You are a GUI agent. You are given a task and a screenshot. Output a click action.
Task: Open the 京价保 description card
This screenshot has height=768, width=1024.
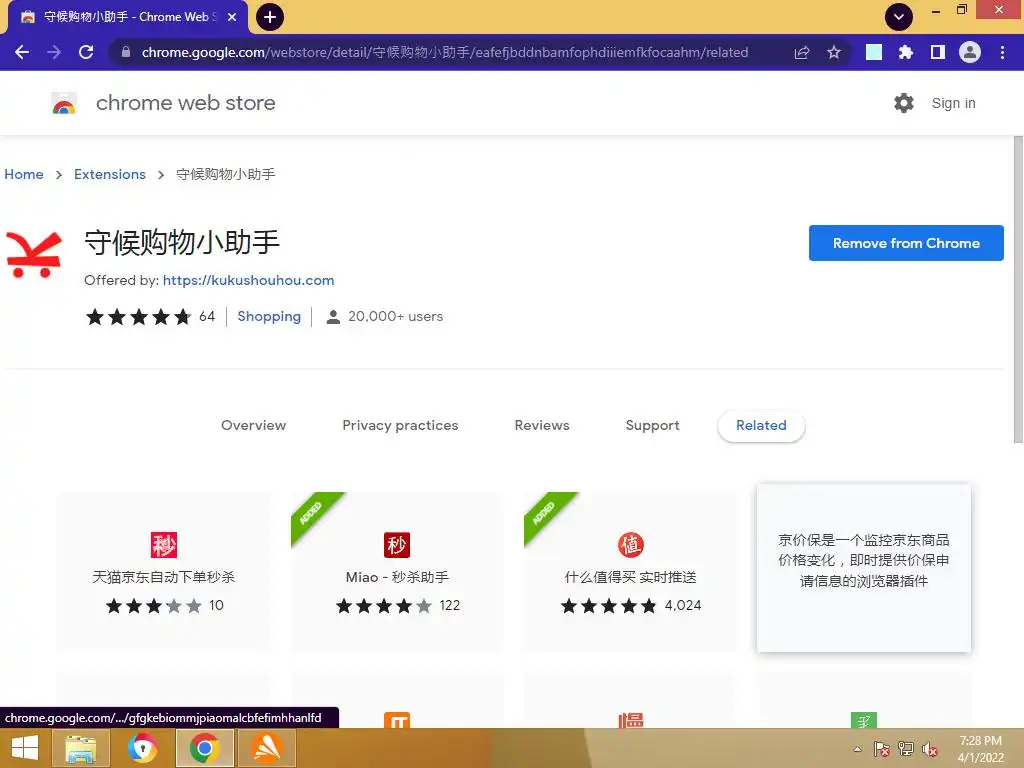coord(863,568)
